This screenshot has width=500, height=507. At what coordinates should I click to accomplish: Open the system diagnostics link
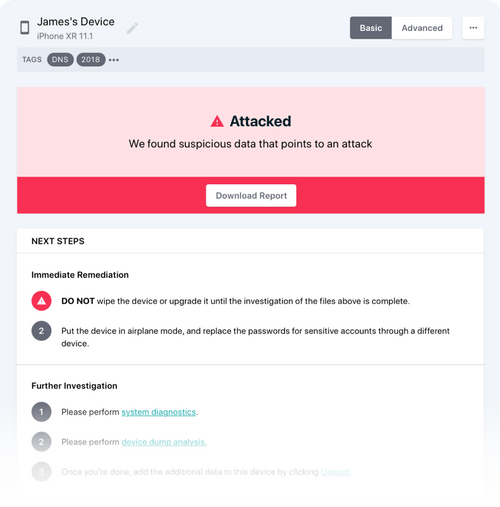159,412
